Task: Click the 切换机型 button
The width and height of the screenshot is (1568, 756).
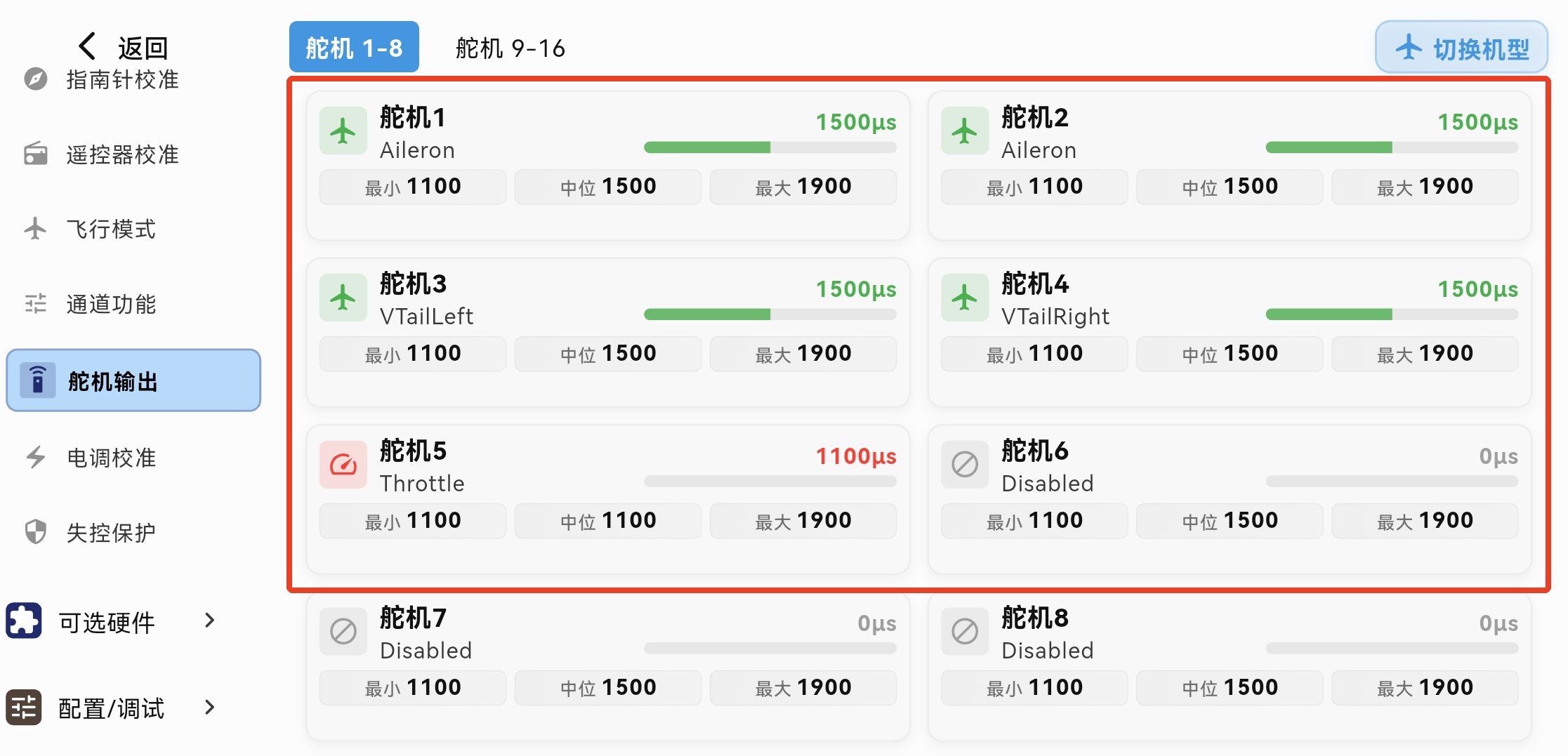Action: click(x=1461, y=48)
